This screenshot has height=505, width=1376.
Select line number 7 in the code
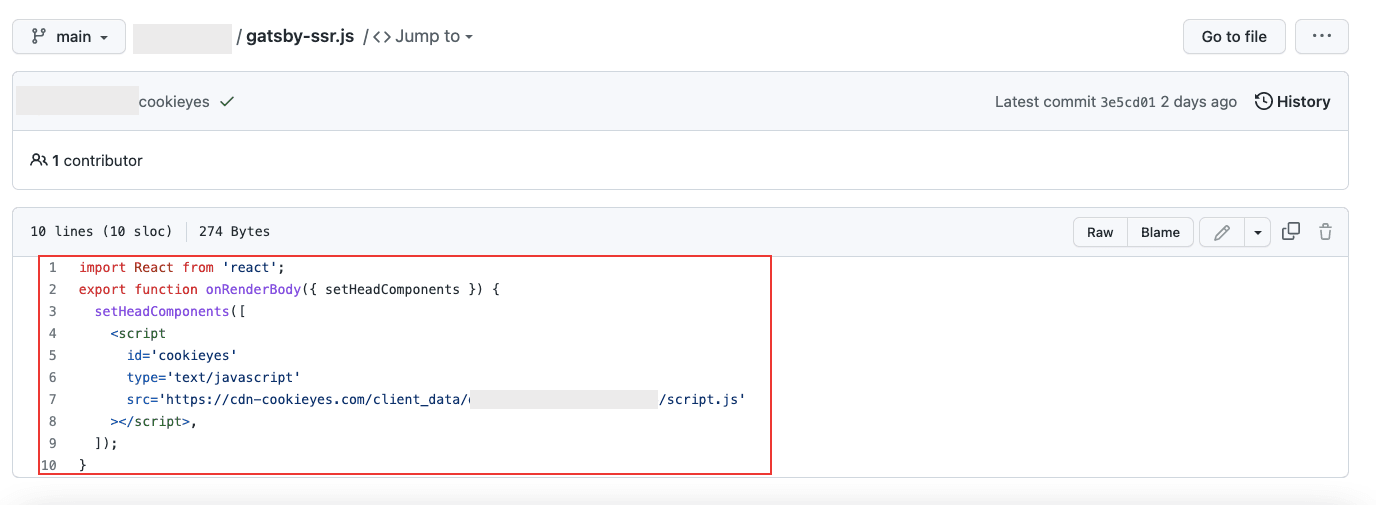click(x=52, y=399)
